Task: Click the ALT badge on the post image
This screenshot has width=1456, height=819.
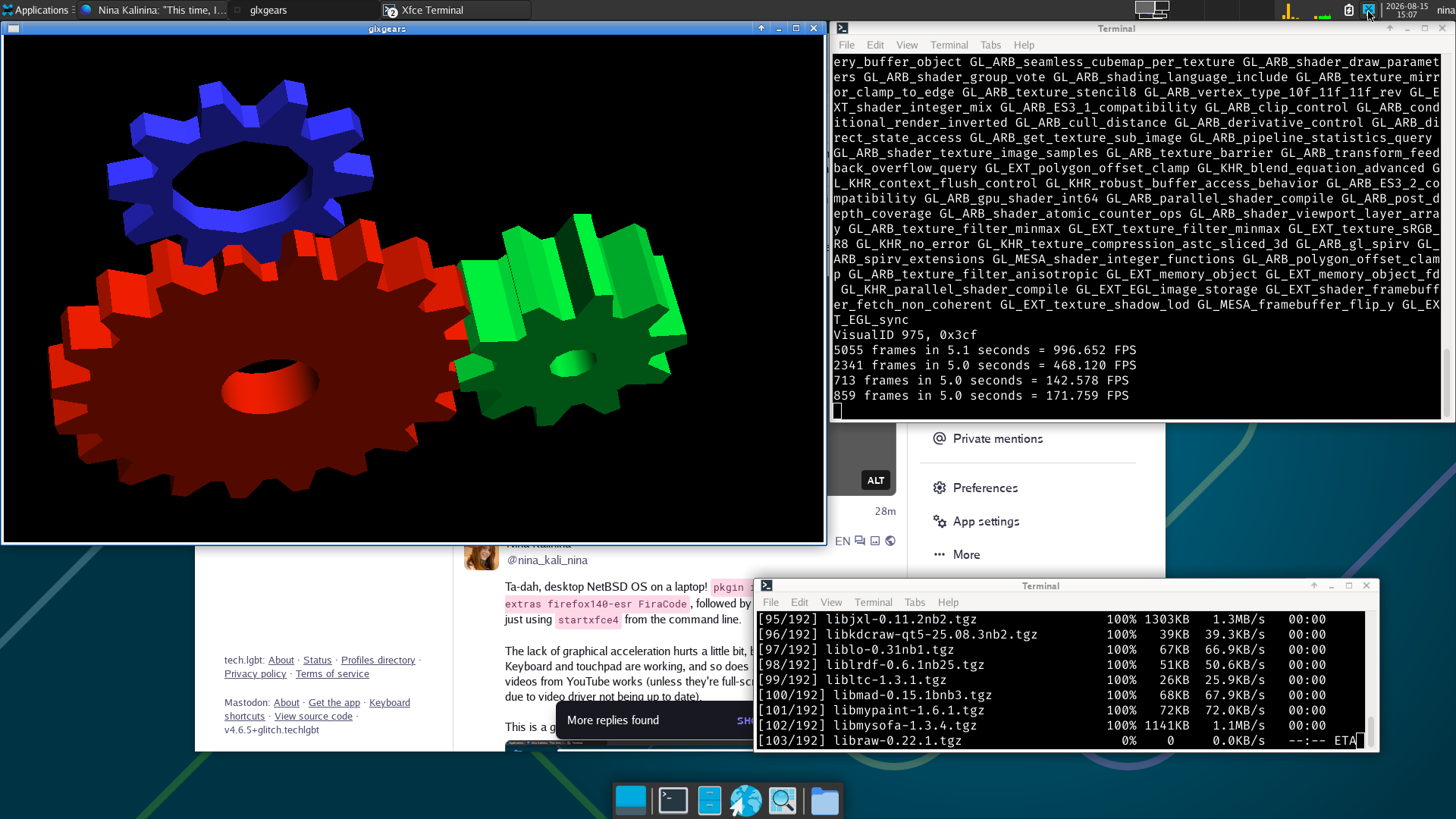Action: [876, 480]
